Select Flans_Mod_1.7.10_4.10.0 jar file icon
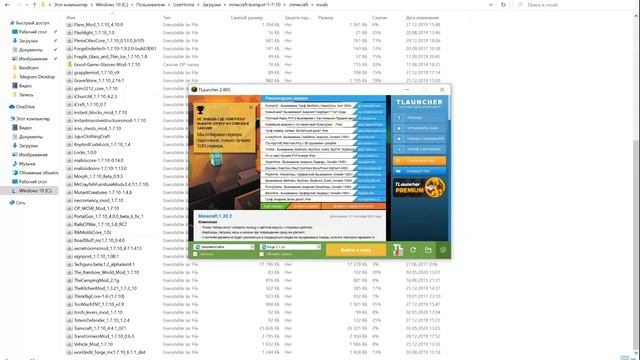This screenshot has width=640, height=360. (69, 24)
